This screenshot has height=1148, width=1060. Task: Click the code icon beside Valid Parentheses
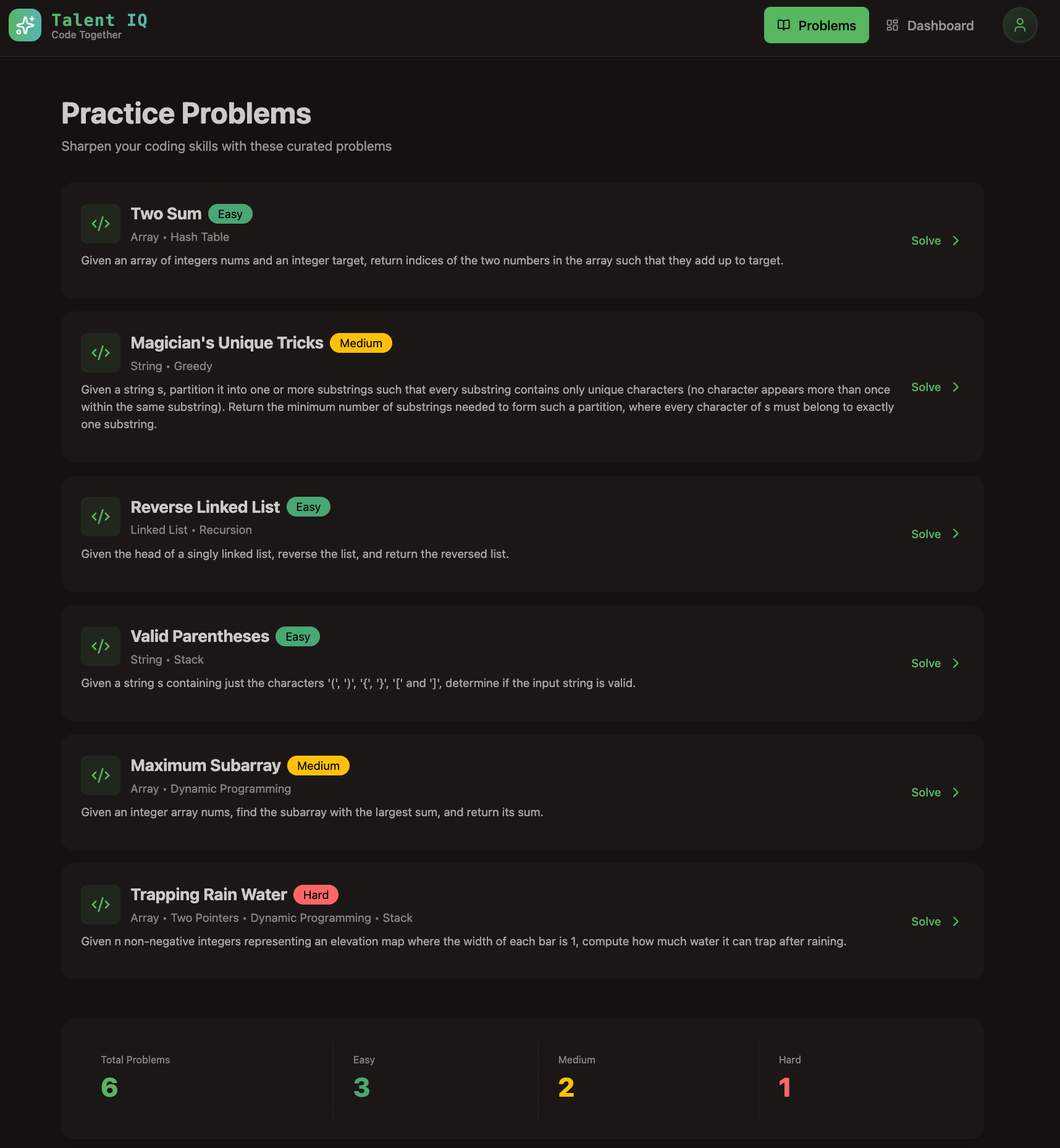tap(101, 646)
